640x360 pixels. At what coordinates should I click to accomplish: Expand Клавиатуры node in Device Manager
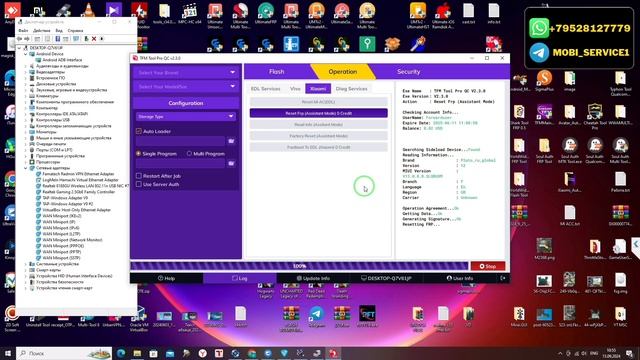click(x=25, y=96)
